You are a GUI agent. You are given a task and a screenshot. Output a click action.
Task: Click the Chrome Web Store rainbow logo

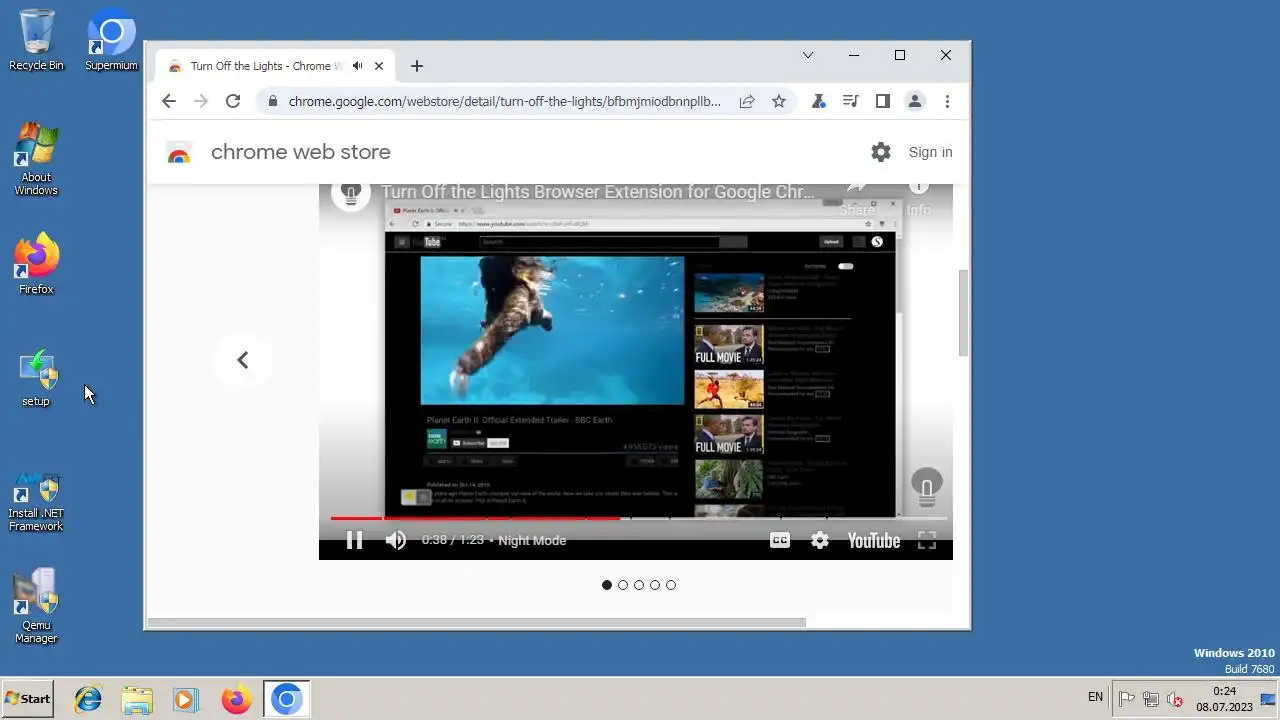pos(179,153)
